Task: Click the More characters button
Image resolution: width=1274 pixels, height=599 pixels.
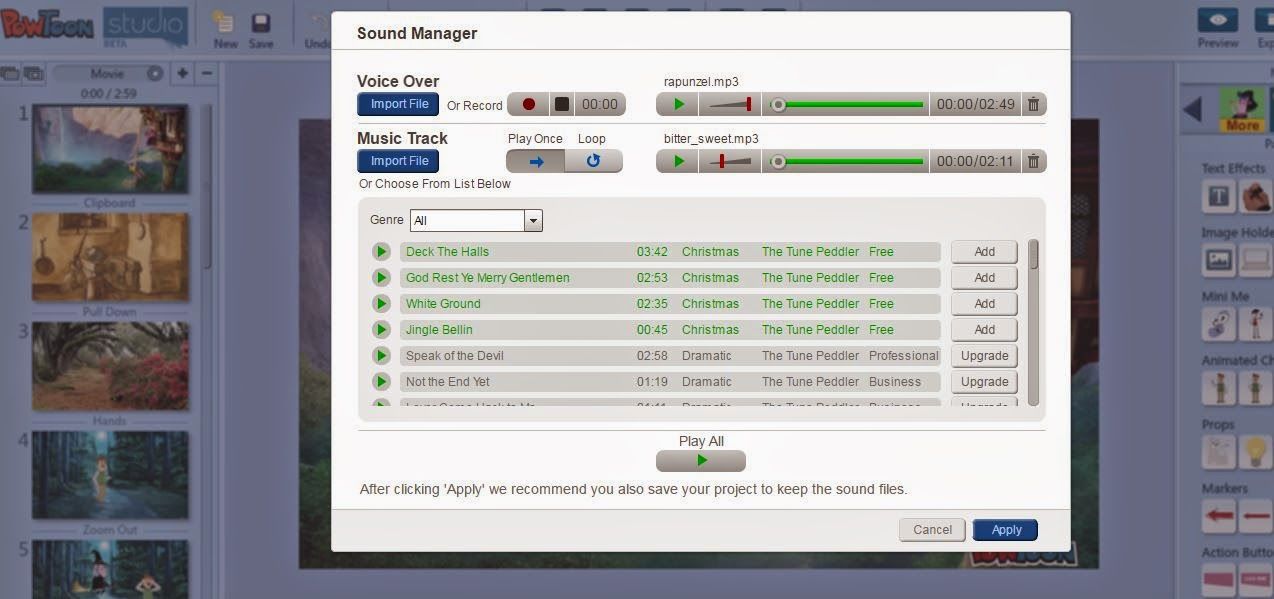Action: click(1242, 110)
